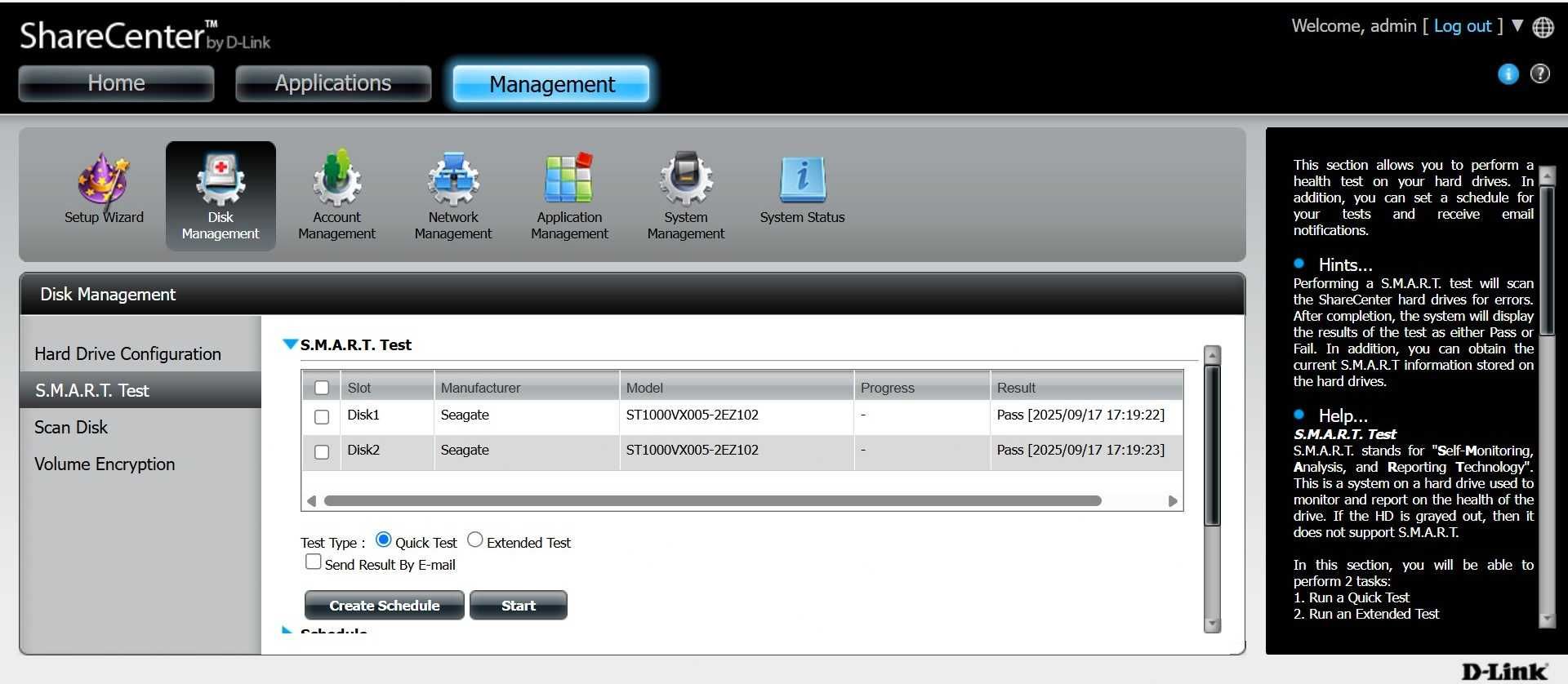Click the ShareCenter by D-Link logo
1568x684 pixels.
[145, 36]
